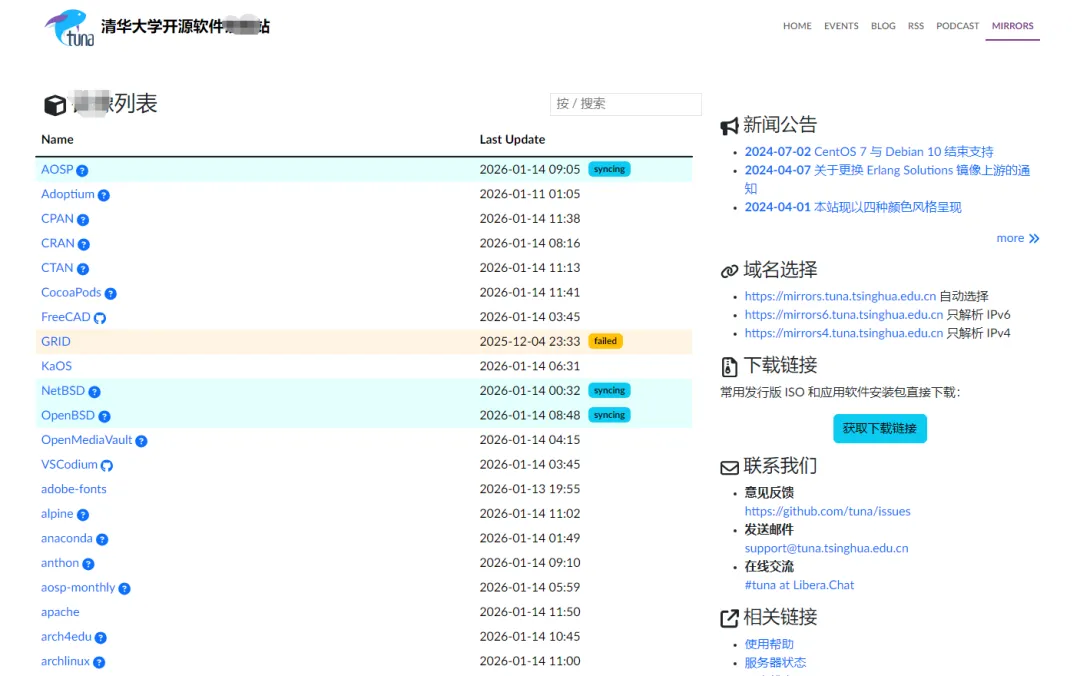1080x676 pixels.
Task: Open the 2024-07-02 CentOS 7 news link
Action: [x=869, y=152]
